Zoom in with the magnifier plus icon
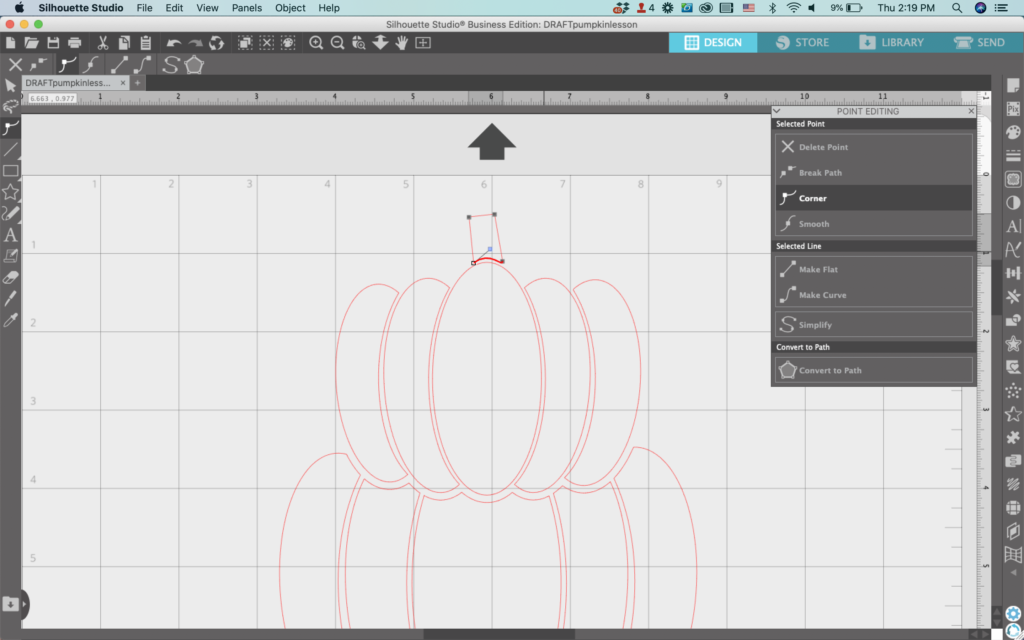Image resolution: width=1024 pixels, height=640 pixels. (x=316, y=43)
